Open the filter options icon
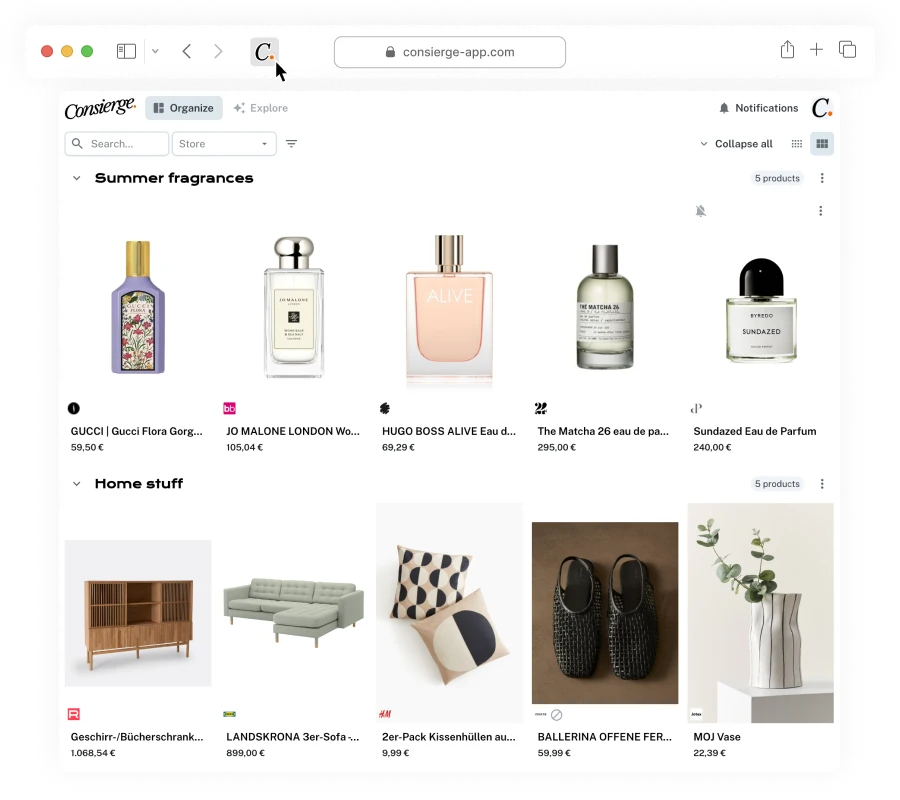Image resolution: width=900 pixels, height=800 pixels. click(x=292, y=143)
